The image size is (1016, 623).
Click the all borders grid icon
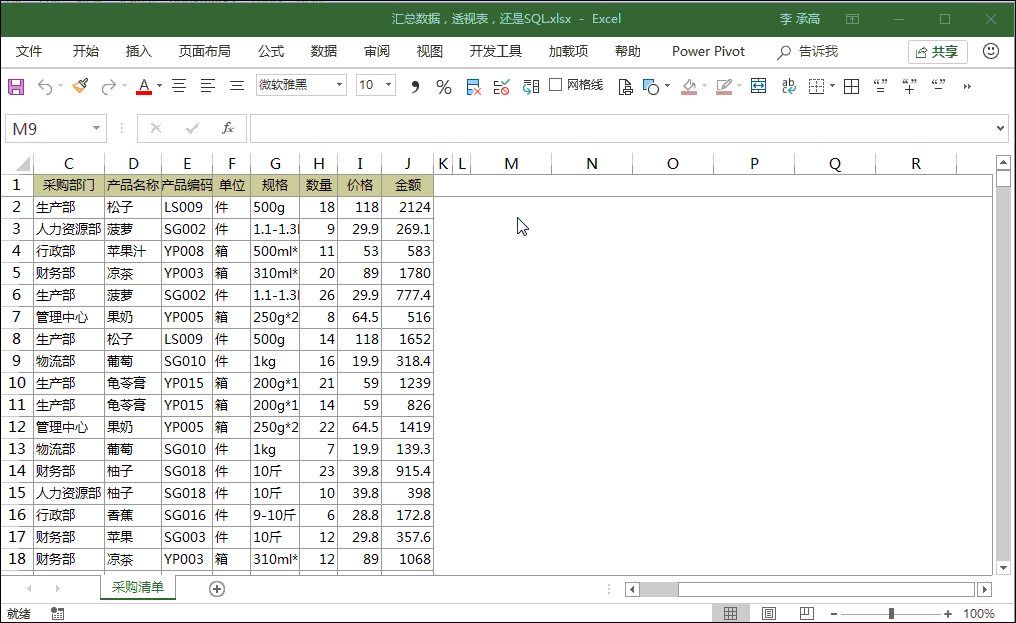[x=851, y=86]
